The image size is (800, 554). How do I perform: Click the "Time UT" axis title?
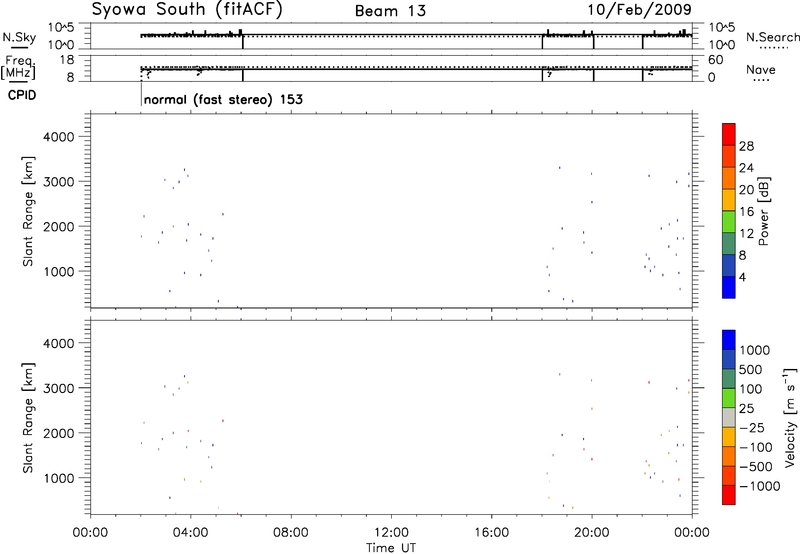pyautogui.click(x=391, y=548)
